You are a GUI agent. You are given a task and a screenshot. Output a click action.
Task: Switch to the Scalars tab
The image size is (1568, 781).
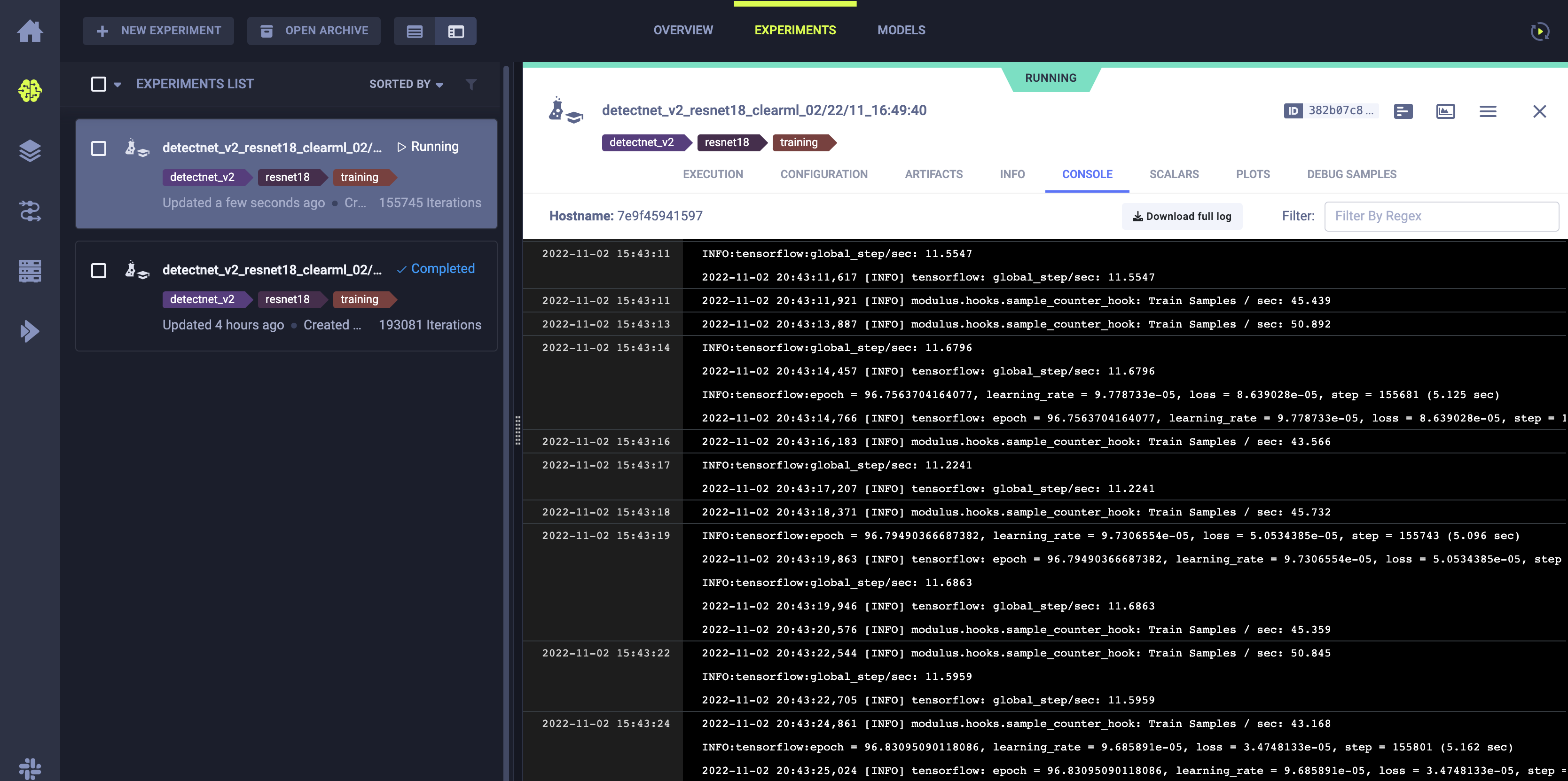click(x=1174, y=174)
